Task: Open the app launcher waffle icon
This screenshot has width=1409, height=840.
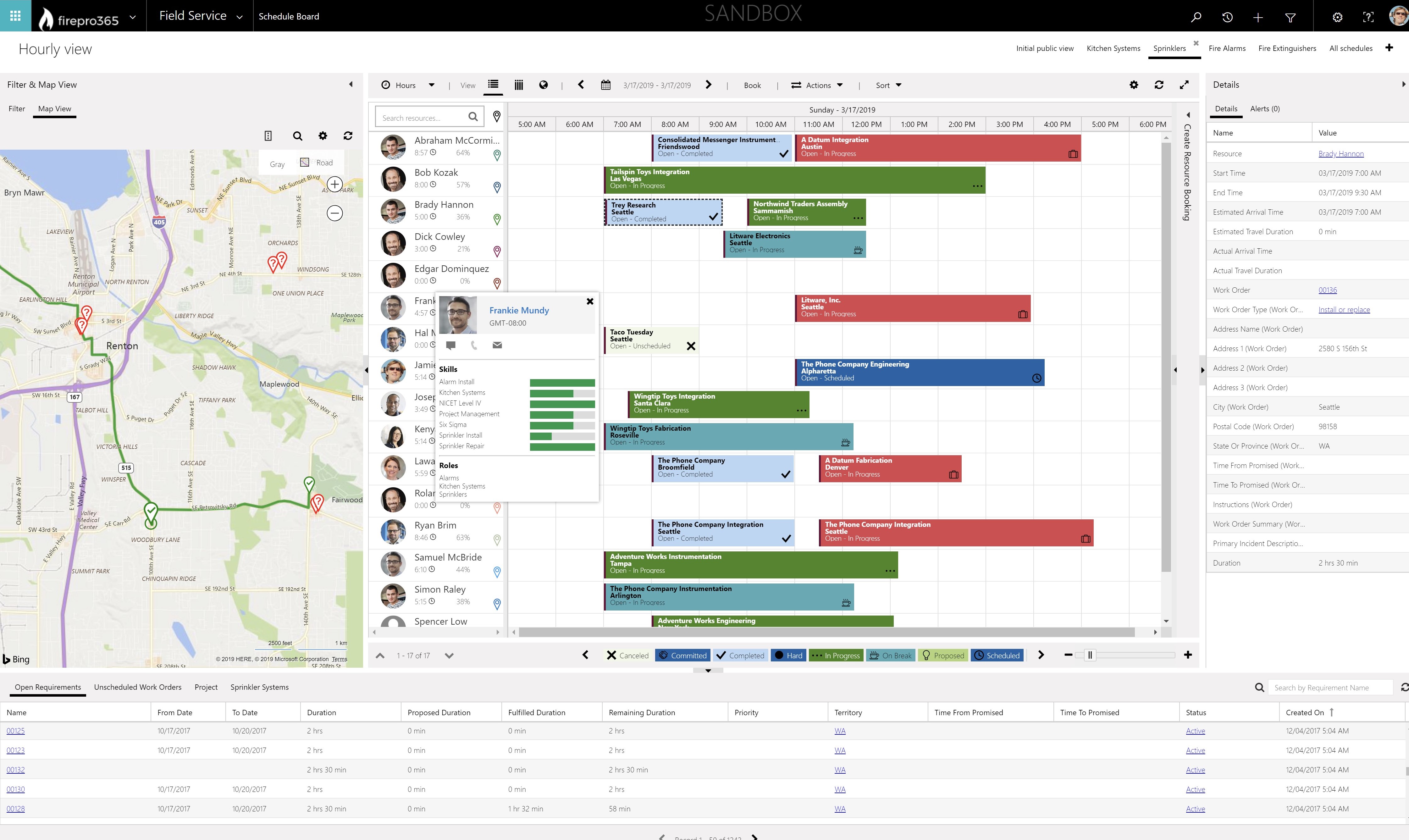Action: pyautogui.click(x=15, y=16)
